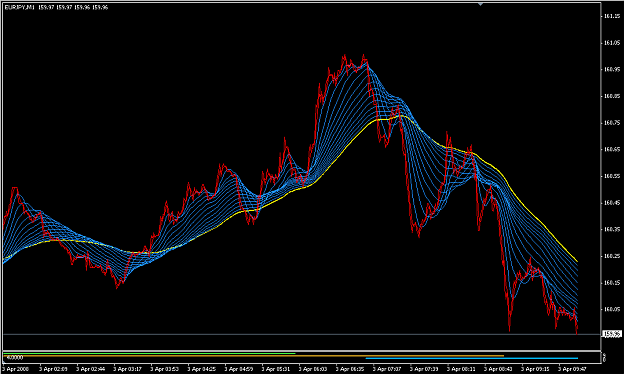The image size is (625, 375).
Task: Click the 4.0000 indicator value label
Action: [x=15, y=358]
